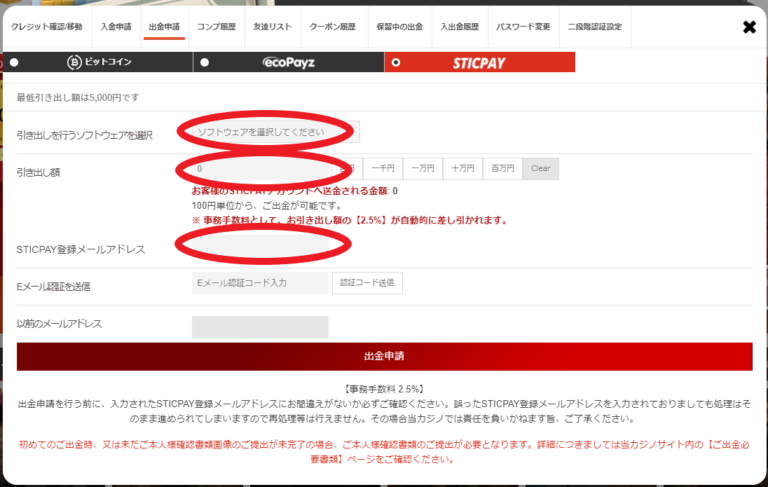
Task: Click the red 初めてのご出金時 document notice
Action: [x=384, y=452]
